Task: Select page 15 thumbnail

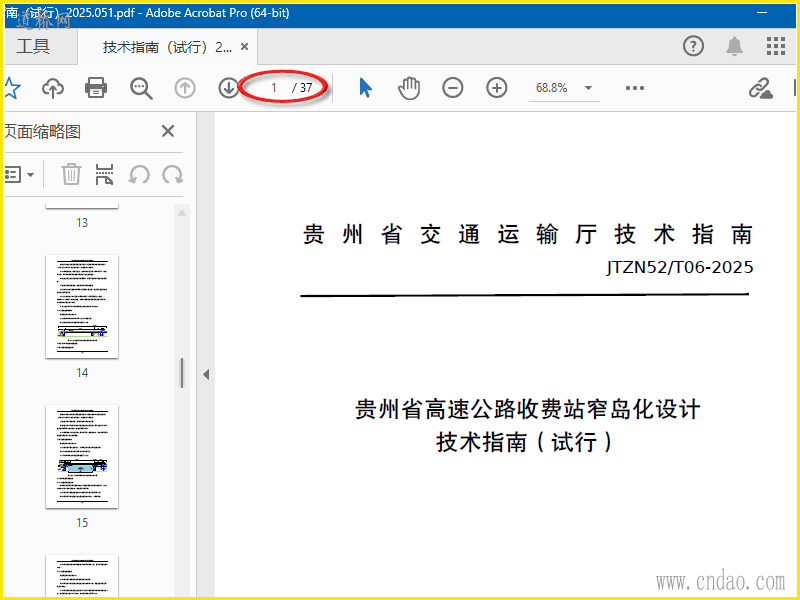Action: [x=82, y=457]
